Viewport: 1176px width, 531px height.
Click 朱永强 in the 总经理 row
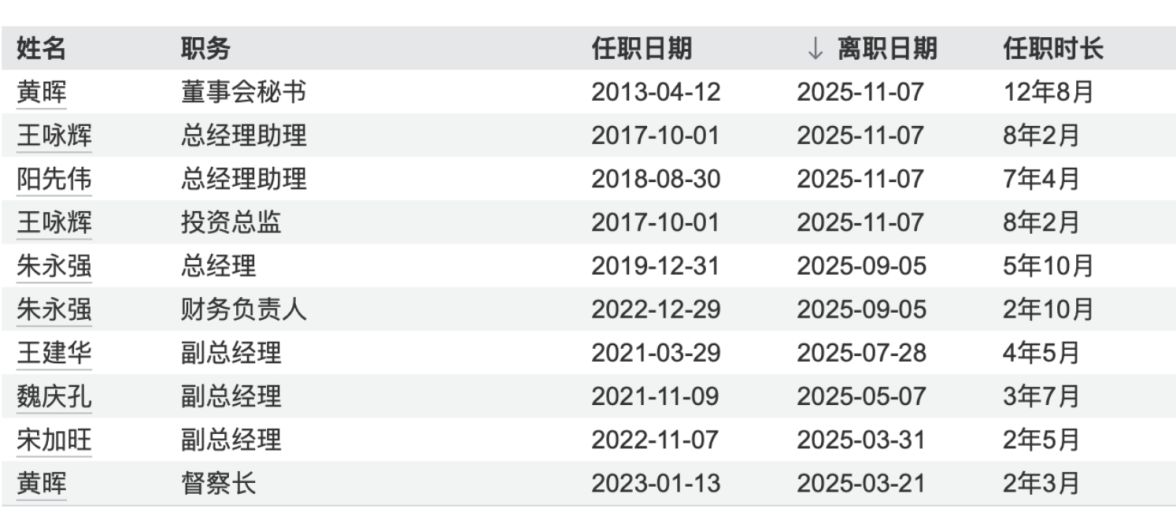click(x=54, y=266)
